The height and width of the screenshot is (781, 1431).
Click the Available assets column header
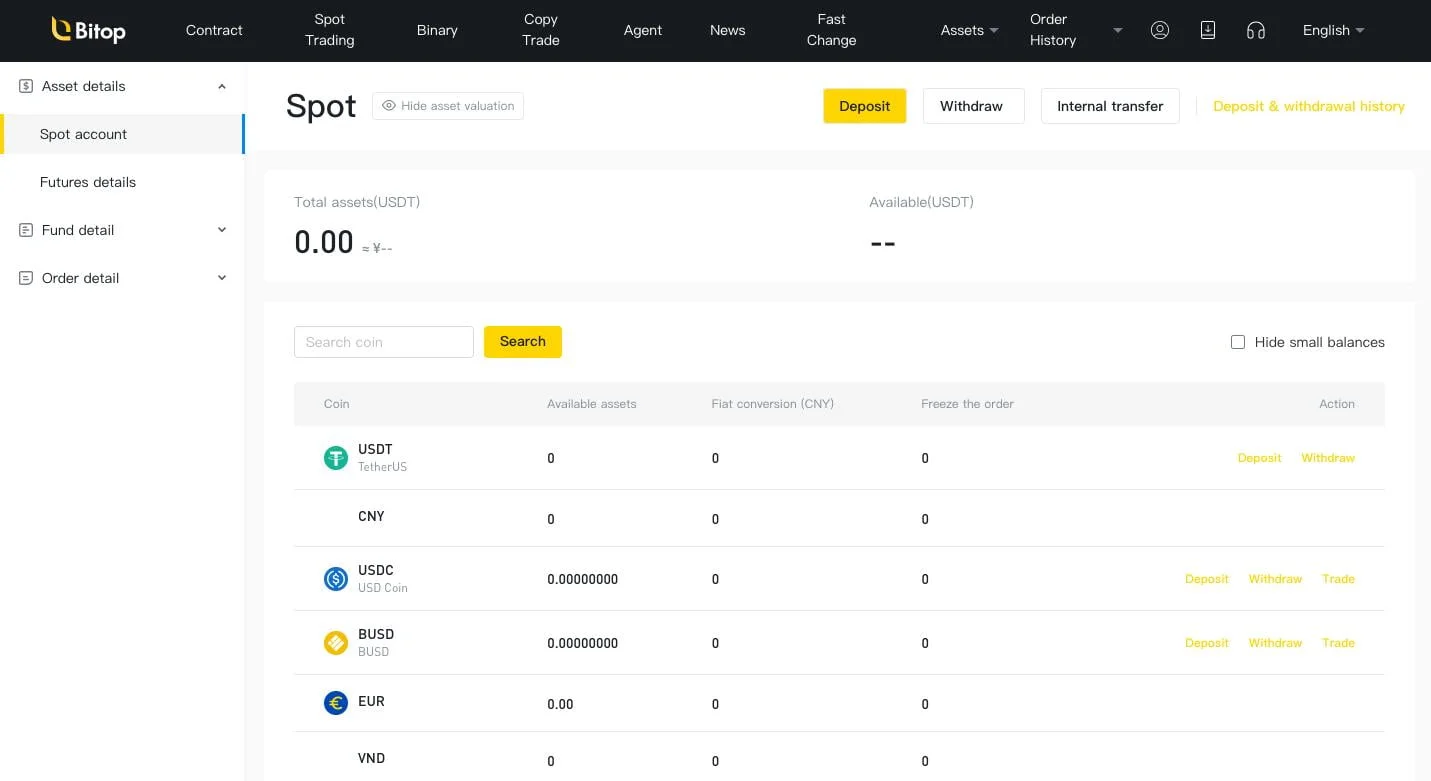click(592, 404)
